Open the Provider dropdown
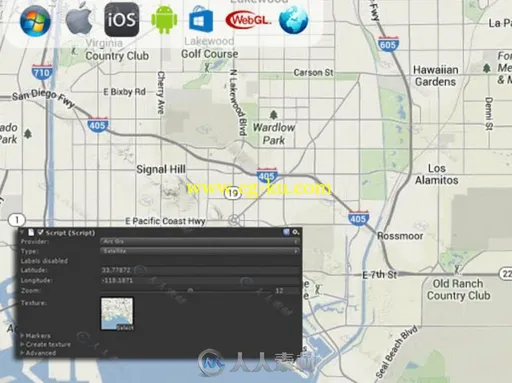The width and height of the screenshot is (512, 383). point(200,241)
